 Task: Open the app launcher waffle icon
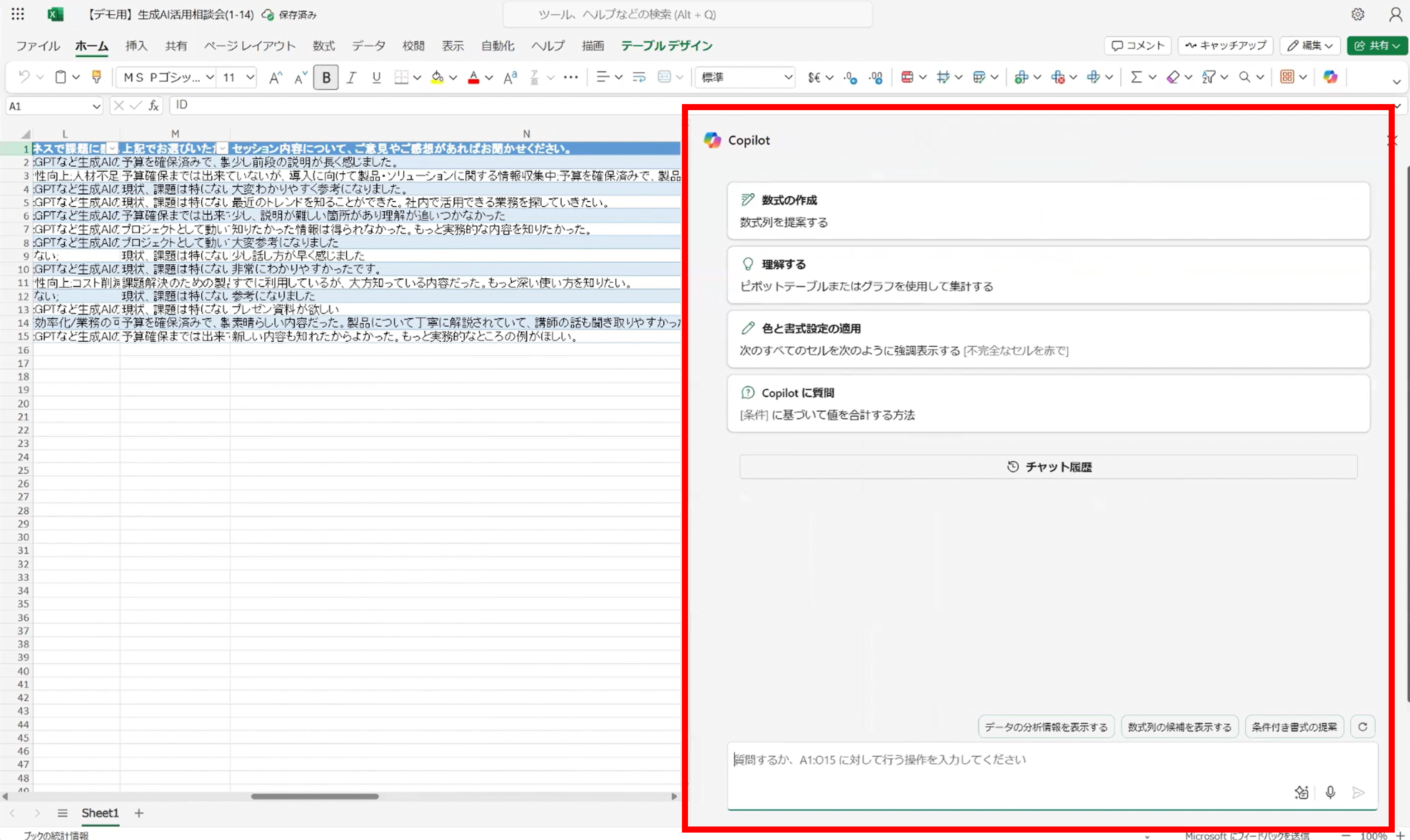coord(17,14)
